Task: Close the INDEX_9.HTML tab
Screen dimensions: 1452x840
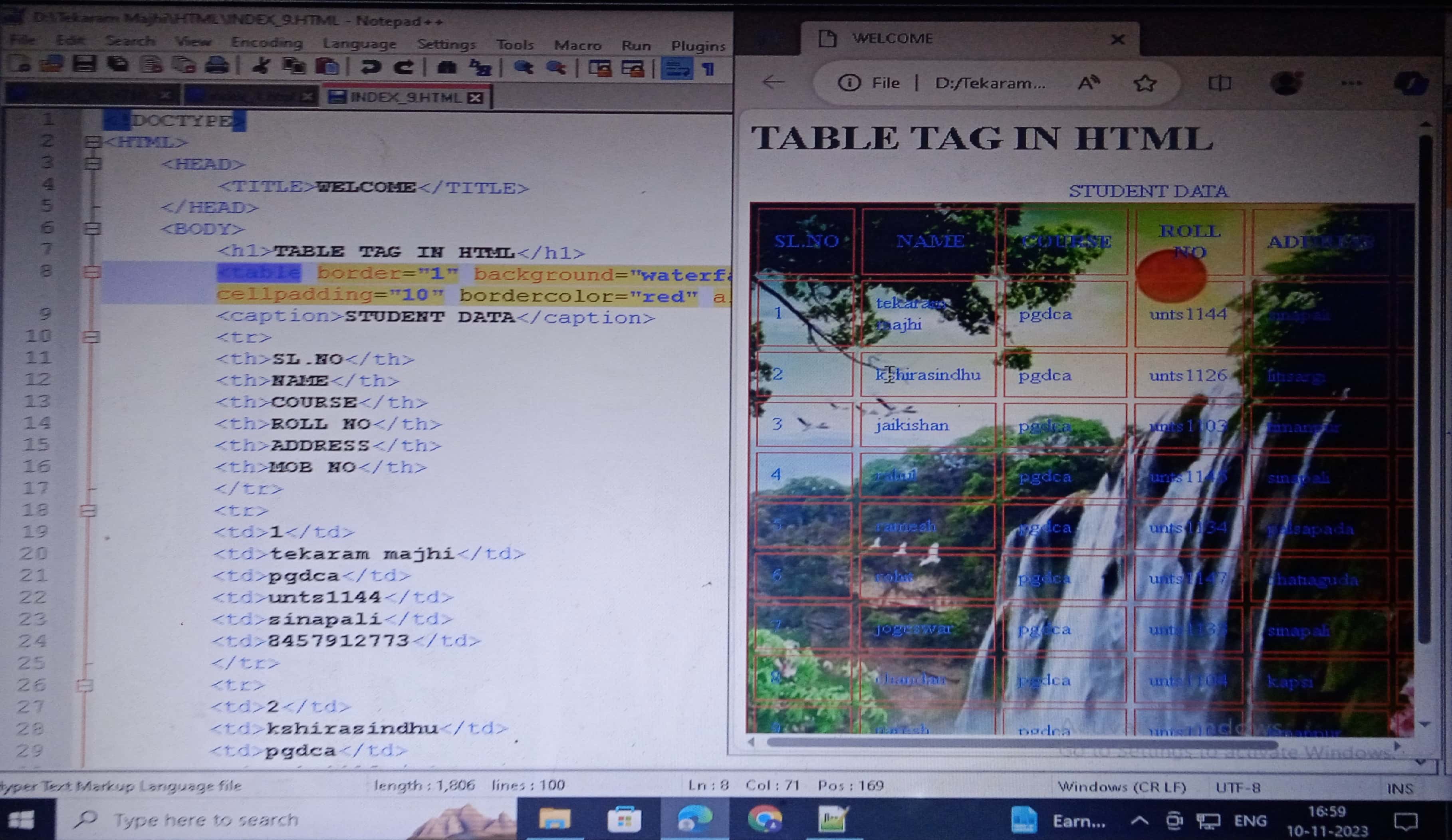Action: click(475, 98)
